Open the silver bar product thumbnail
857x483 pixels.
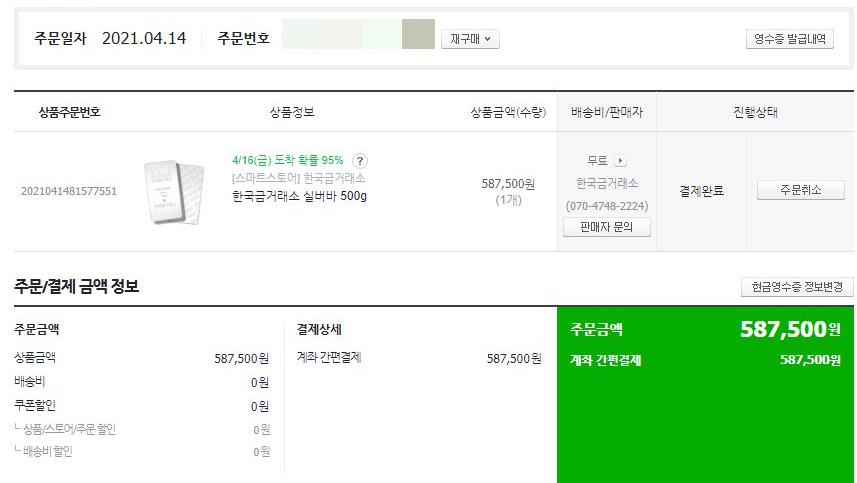(x=174, y=191)
